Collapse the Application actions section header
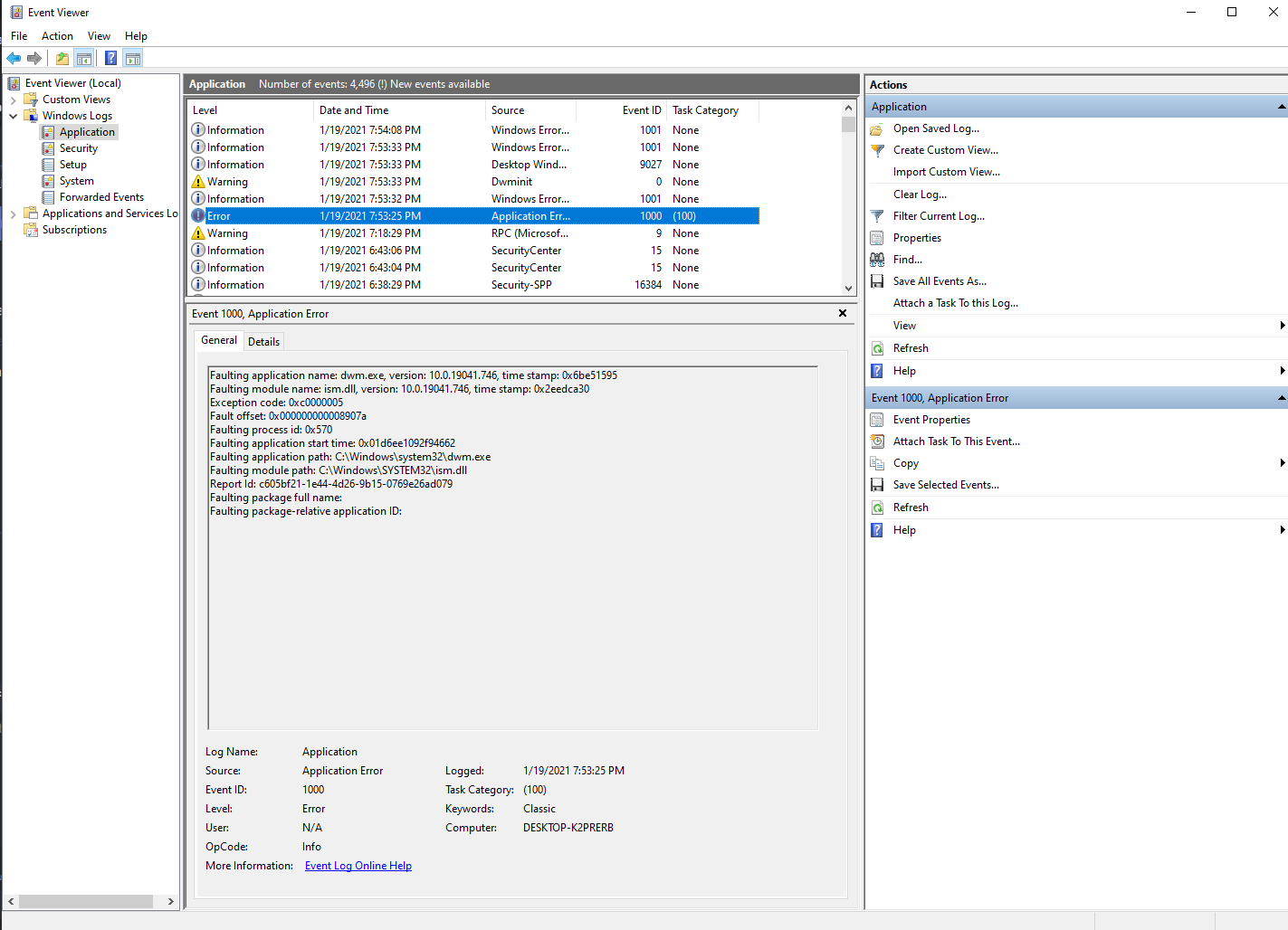This screenshot has height=930, width=1288. pyautogui.click(x=1282, y=107)
